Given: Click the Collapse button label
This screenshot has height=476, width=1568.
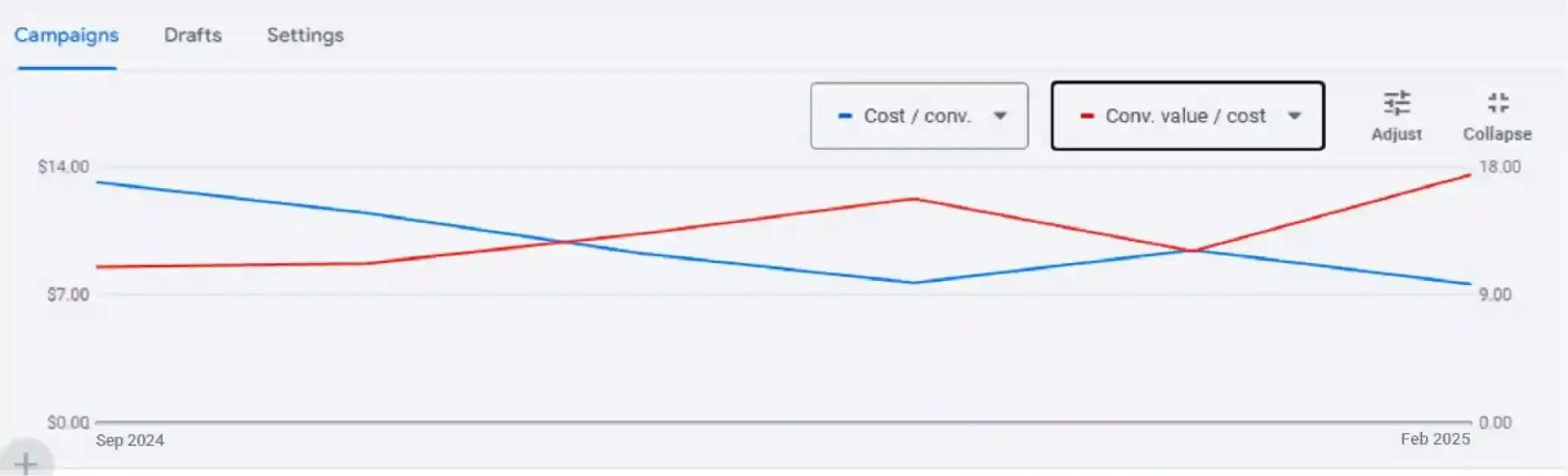Looking at the screenshot, I should pyautogui.click(x=1497, y=134).
